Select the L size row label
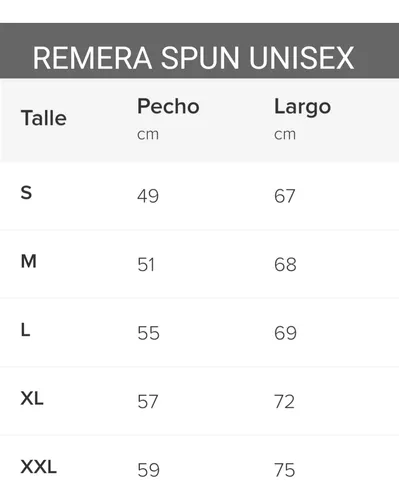 (25, 330)
